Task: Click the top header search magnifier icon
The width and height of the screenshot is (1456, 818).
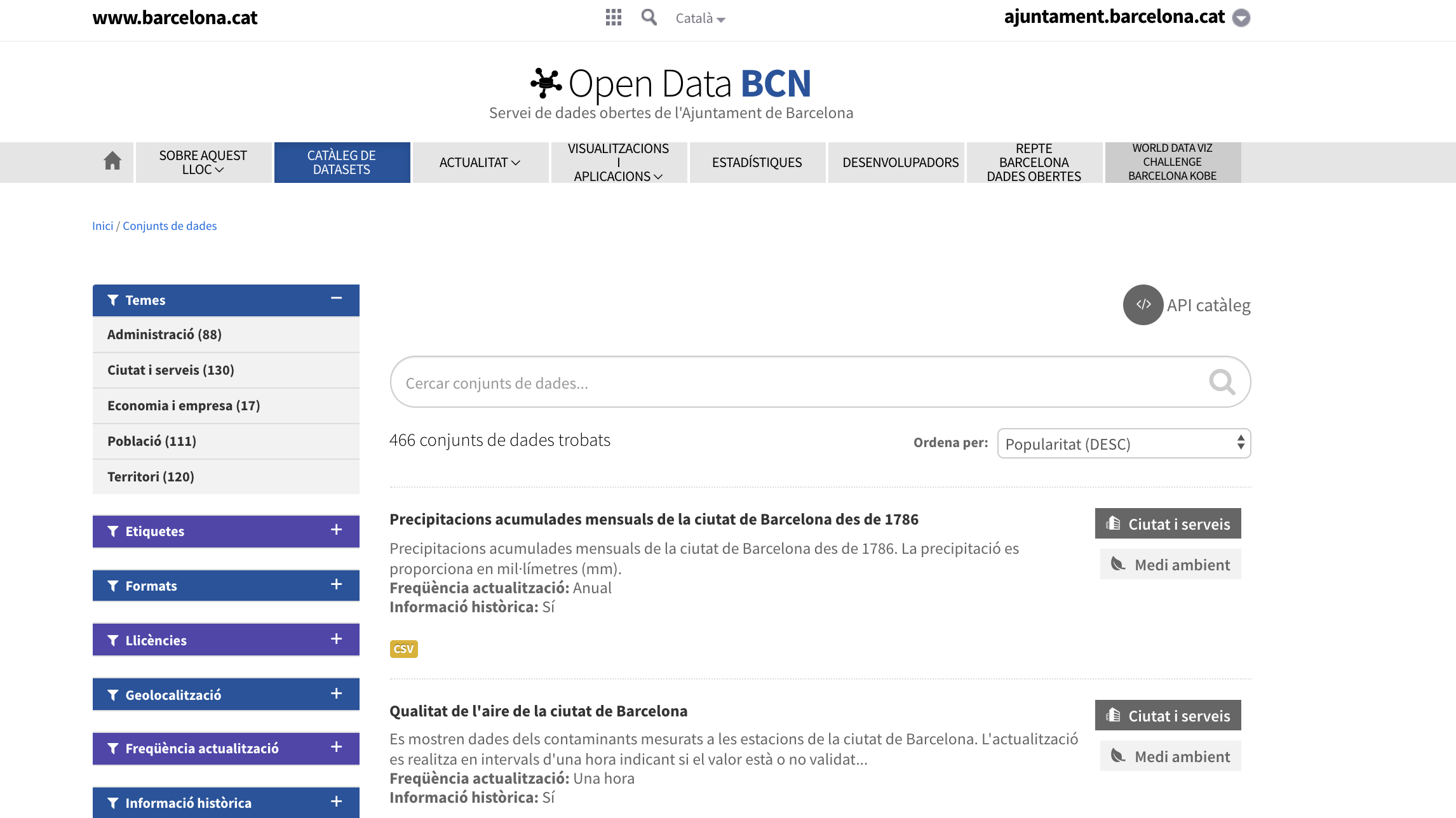Action: pos(649,17)
